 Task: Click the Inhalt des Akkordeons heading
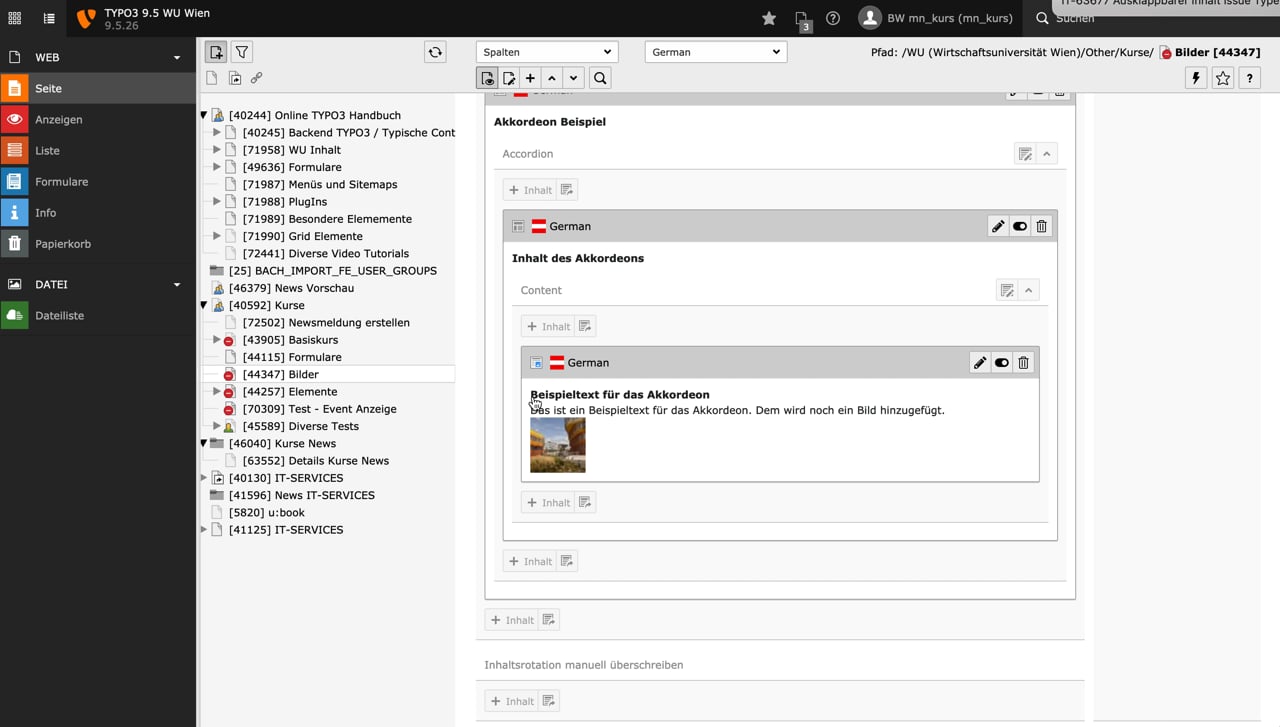578,258
